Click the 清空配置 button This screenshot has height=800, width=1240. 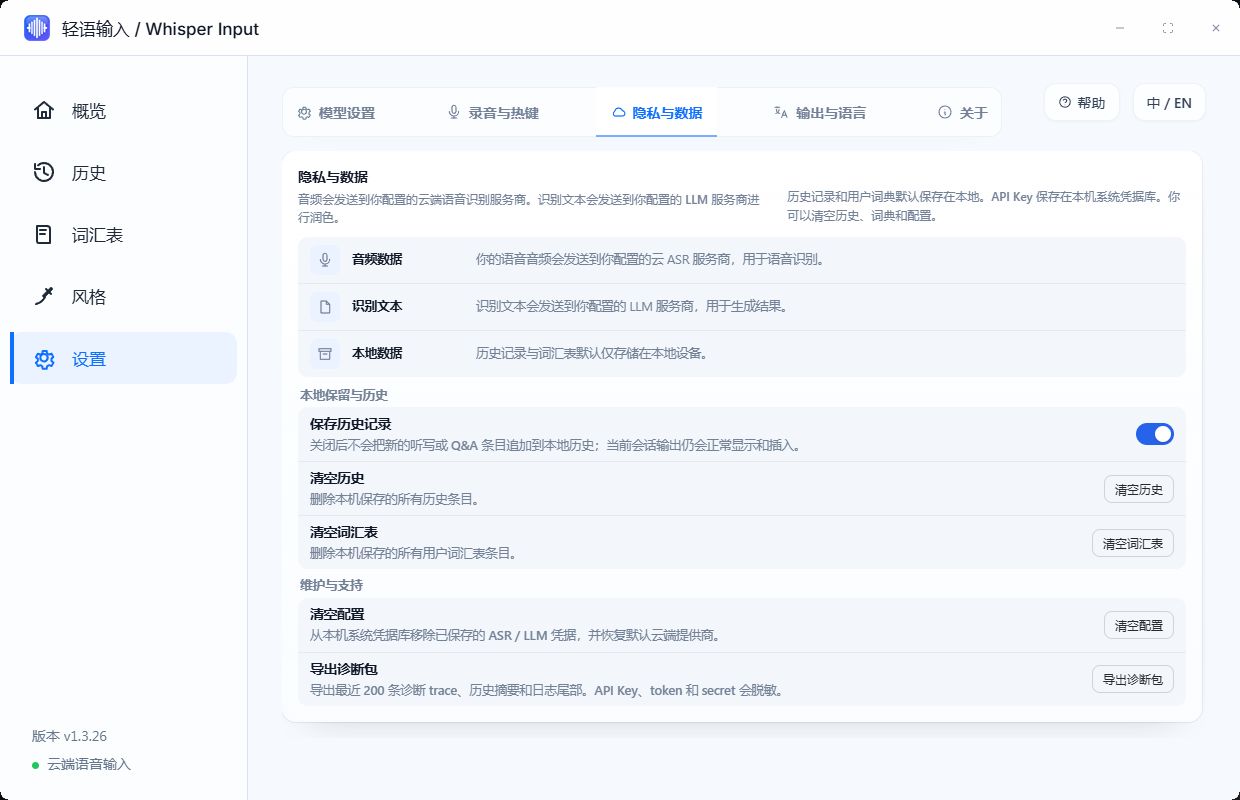pos(1139,625)
